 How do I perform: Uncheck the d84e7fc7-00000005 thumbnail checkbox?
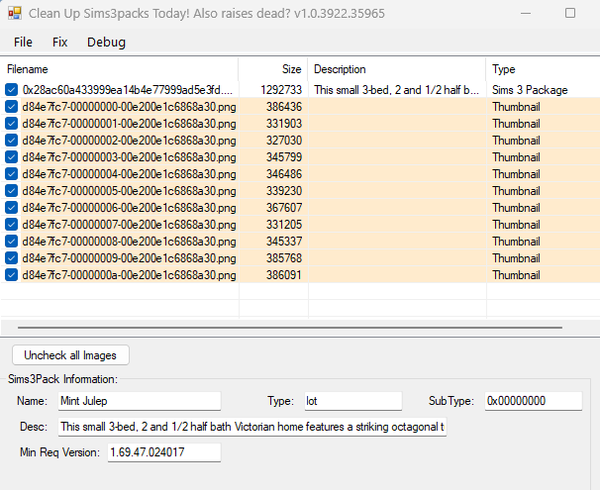click(11, 191)
